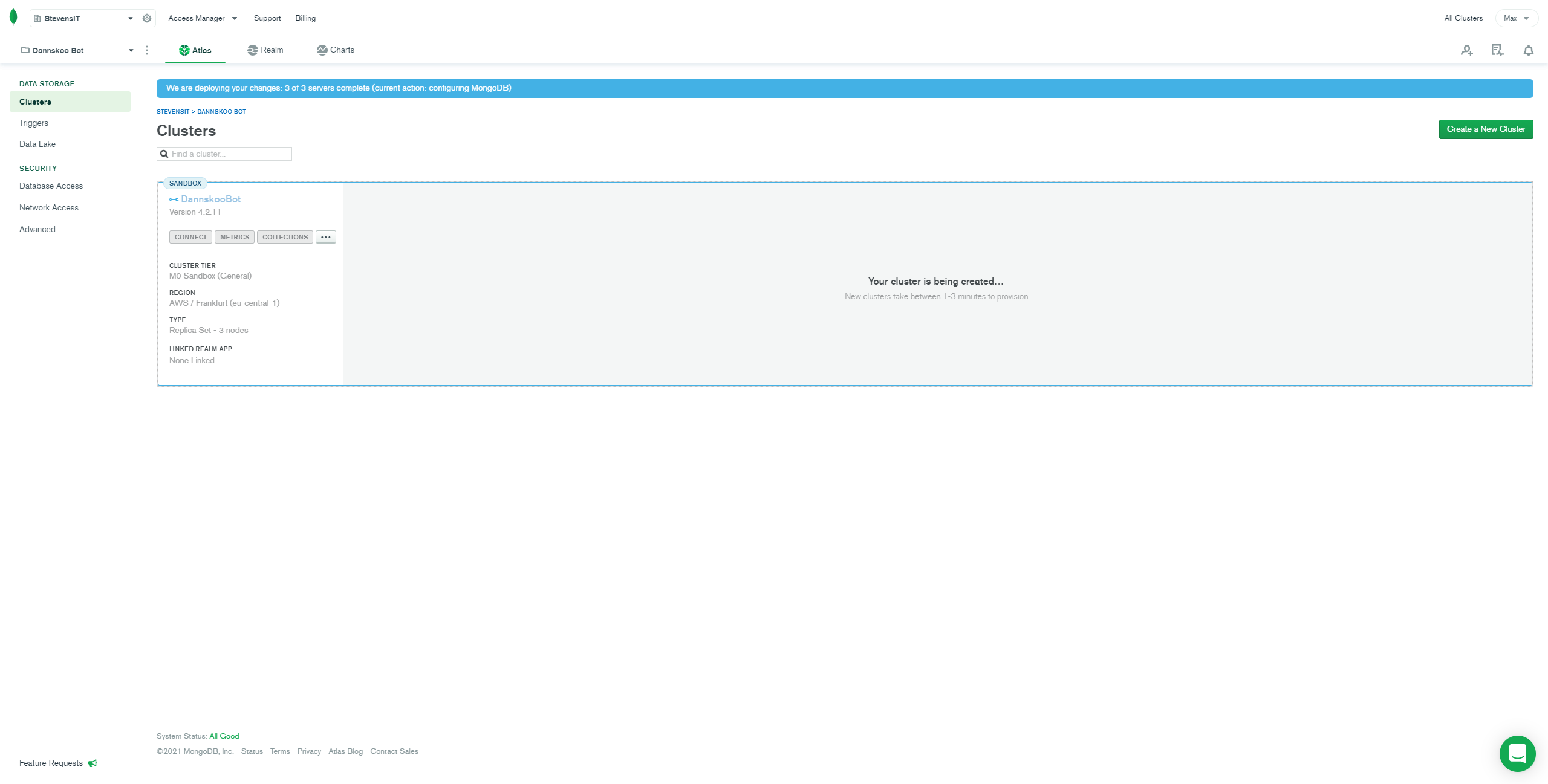Open the project activity feed icon

click(1497, 51)
